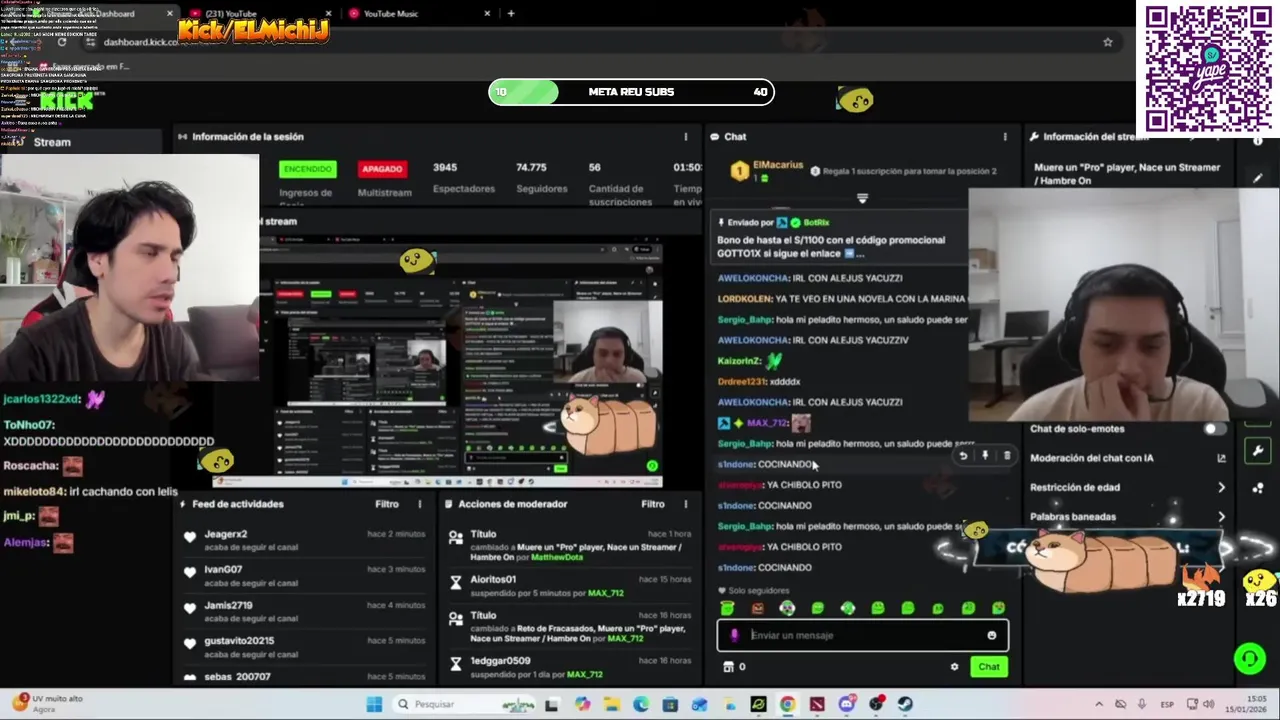
Task: Click the three-dots cluster icon in right sidebar
Action: pos(1257,488)
